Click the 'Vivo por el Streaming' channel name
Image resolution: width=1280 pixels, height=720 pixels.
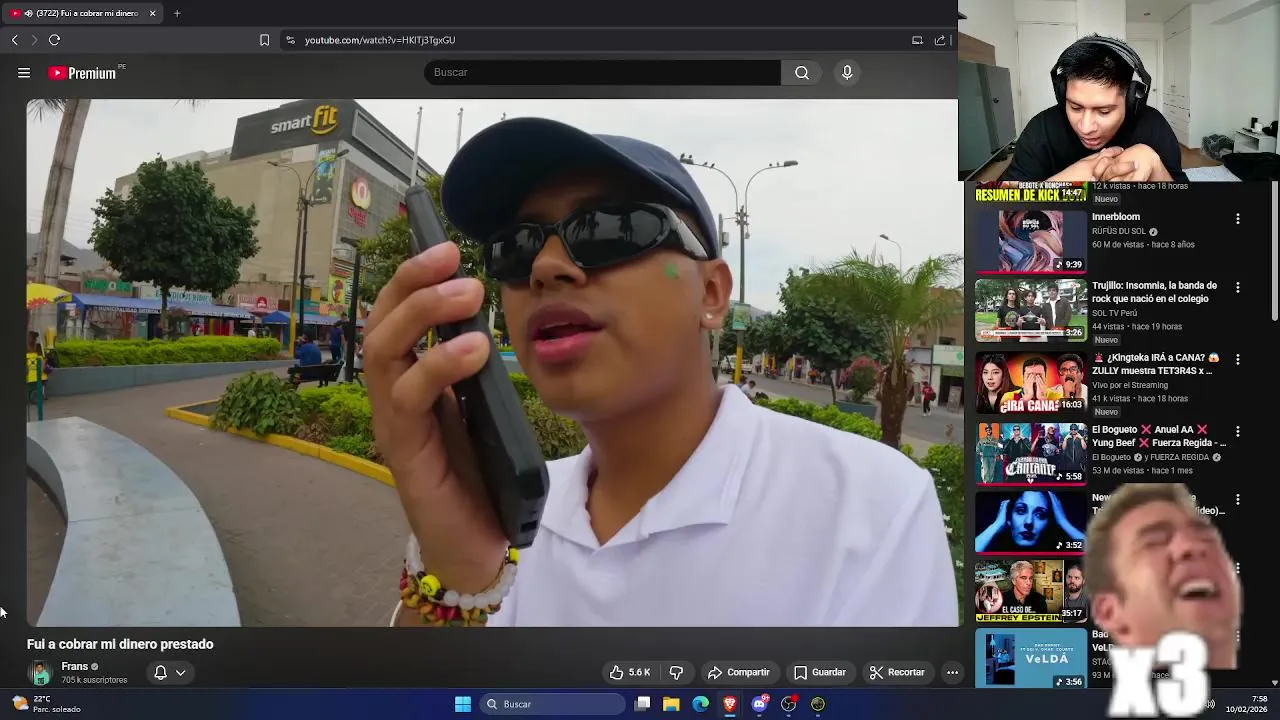[x=1130, y=385]
